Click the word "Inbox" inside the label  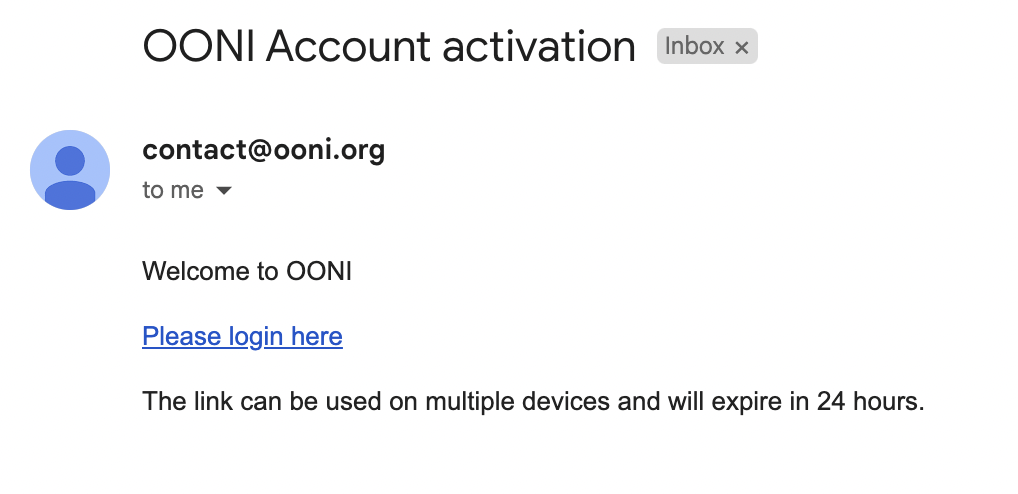point(695,46)
